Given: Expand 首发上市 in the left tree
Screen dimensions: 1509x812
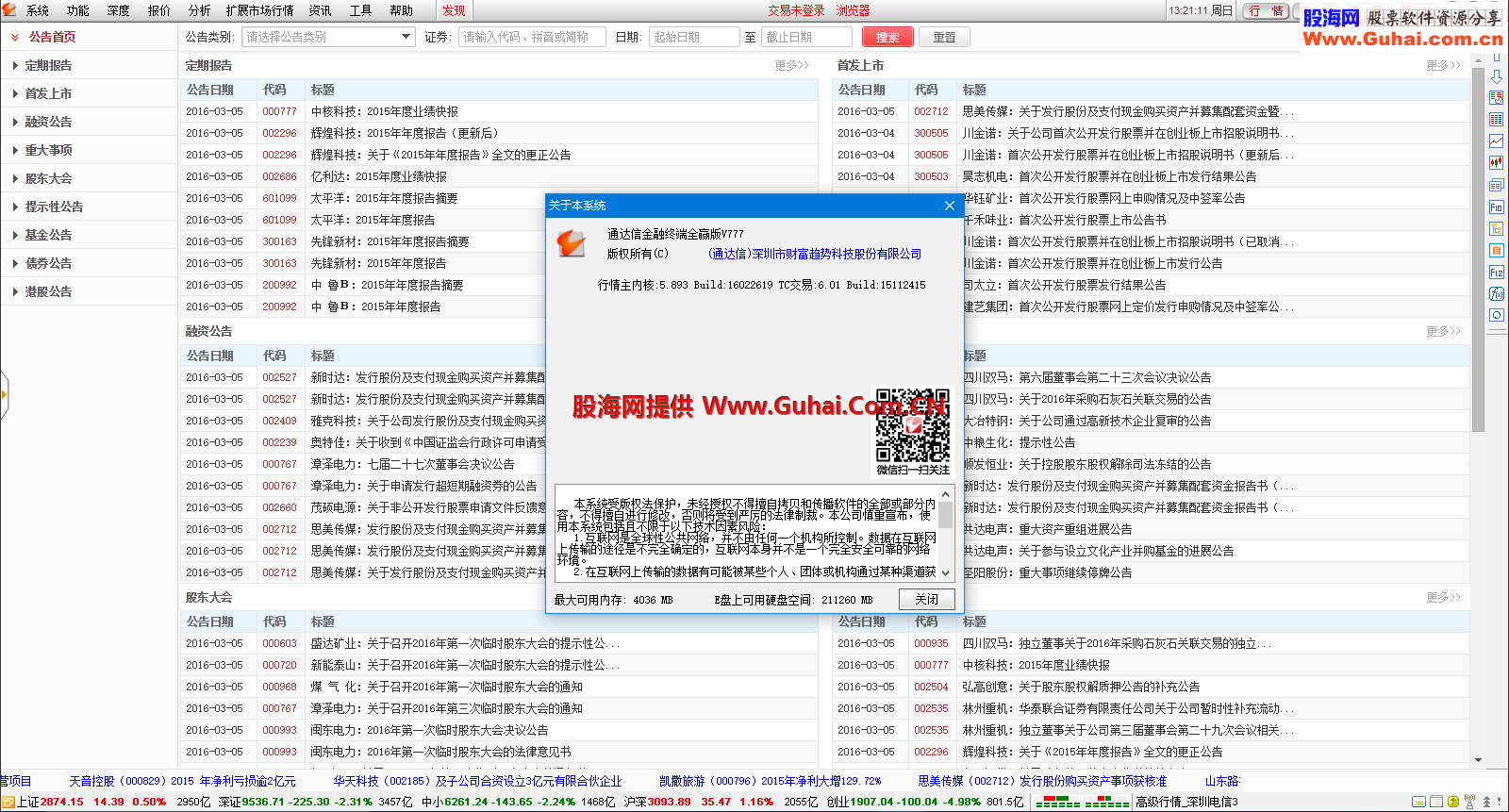Looking at the screenshot, I should coord(15,93).
